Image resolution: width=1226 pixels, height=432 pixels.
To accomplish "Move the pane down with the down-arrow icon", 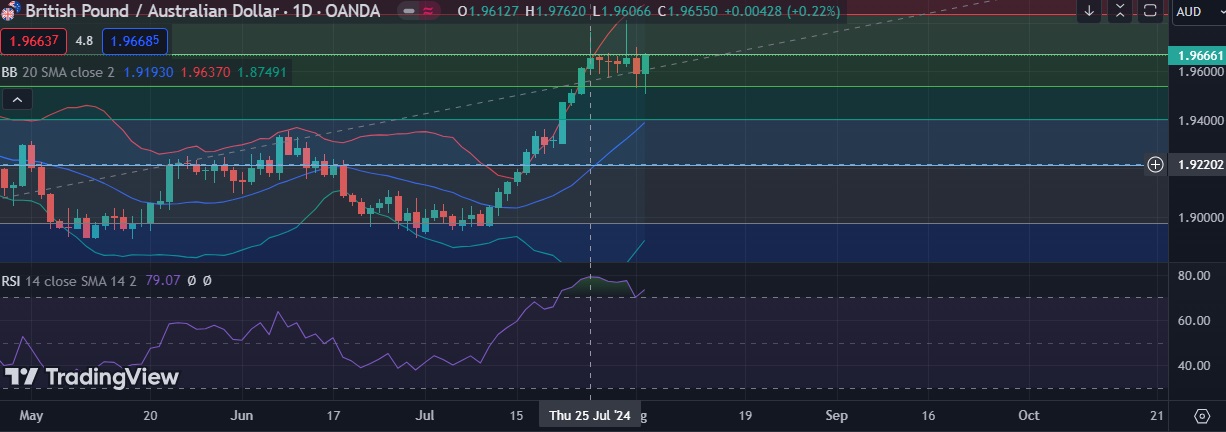I will pyautogui.click(x=1090, y=11).
